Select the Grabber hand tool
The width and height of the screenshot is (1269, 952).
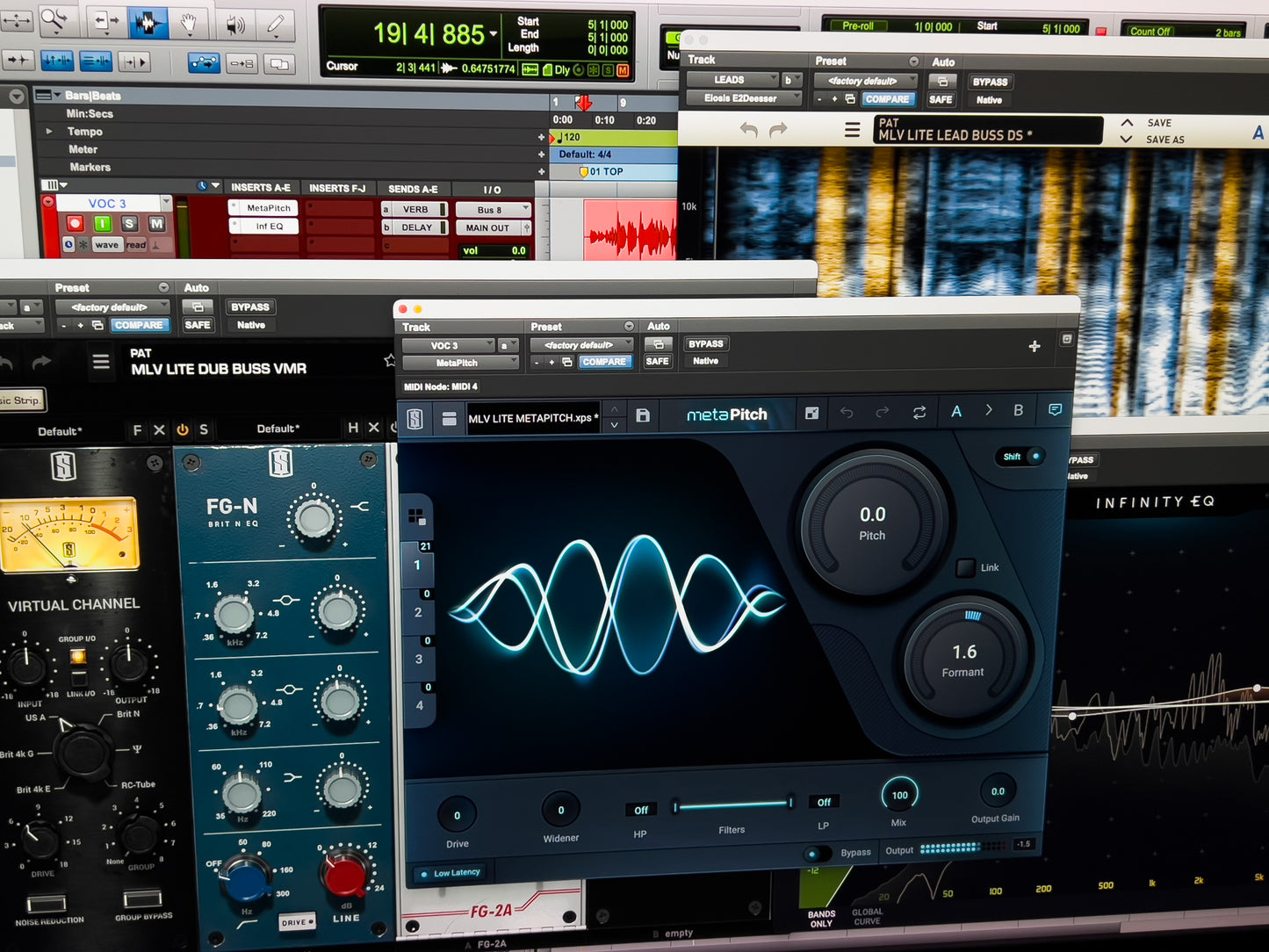tap(188, 24)
